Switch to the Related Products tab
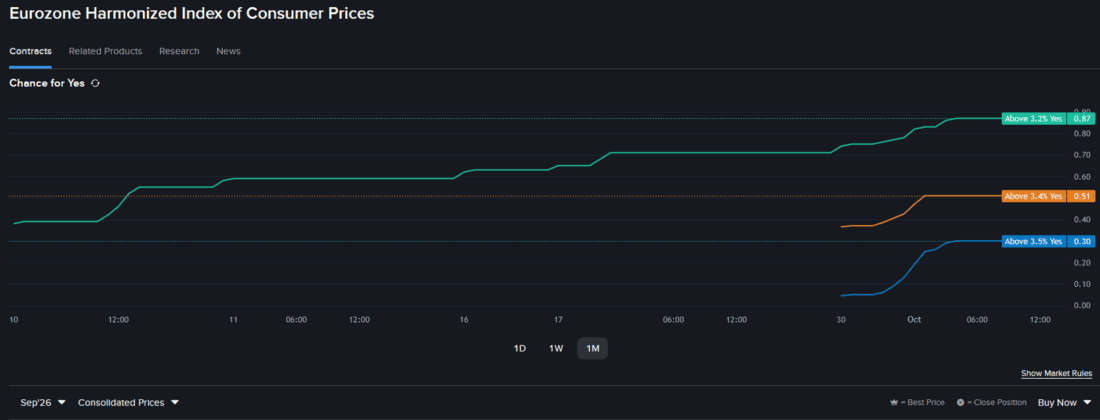1100x420 pixels. point(105,51)
